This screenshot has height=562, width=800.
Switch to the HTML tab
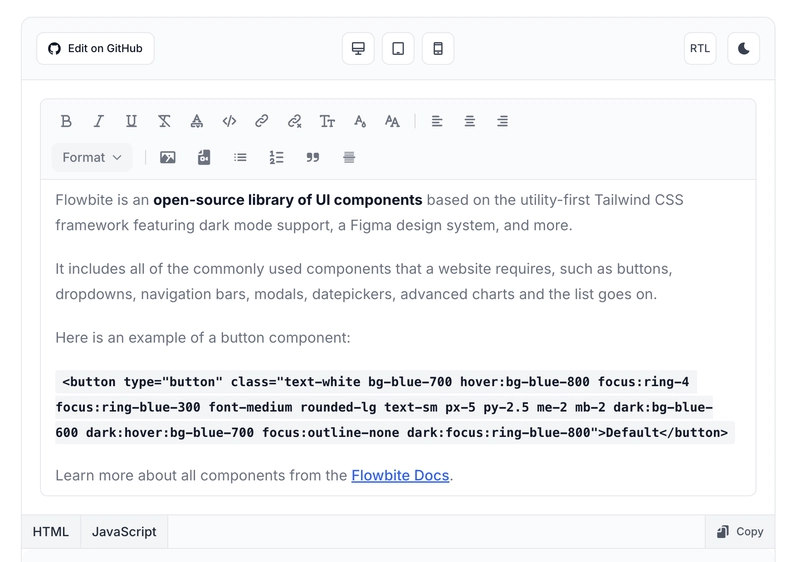51,532
